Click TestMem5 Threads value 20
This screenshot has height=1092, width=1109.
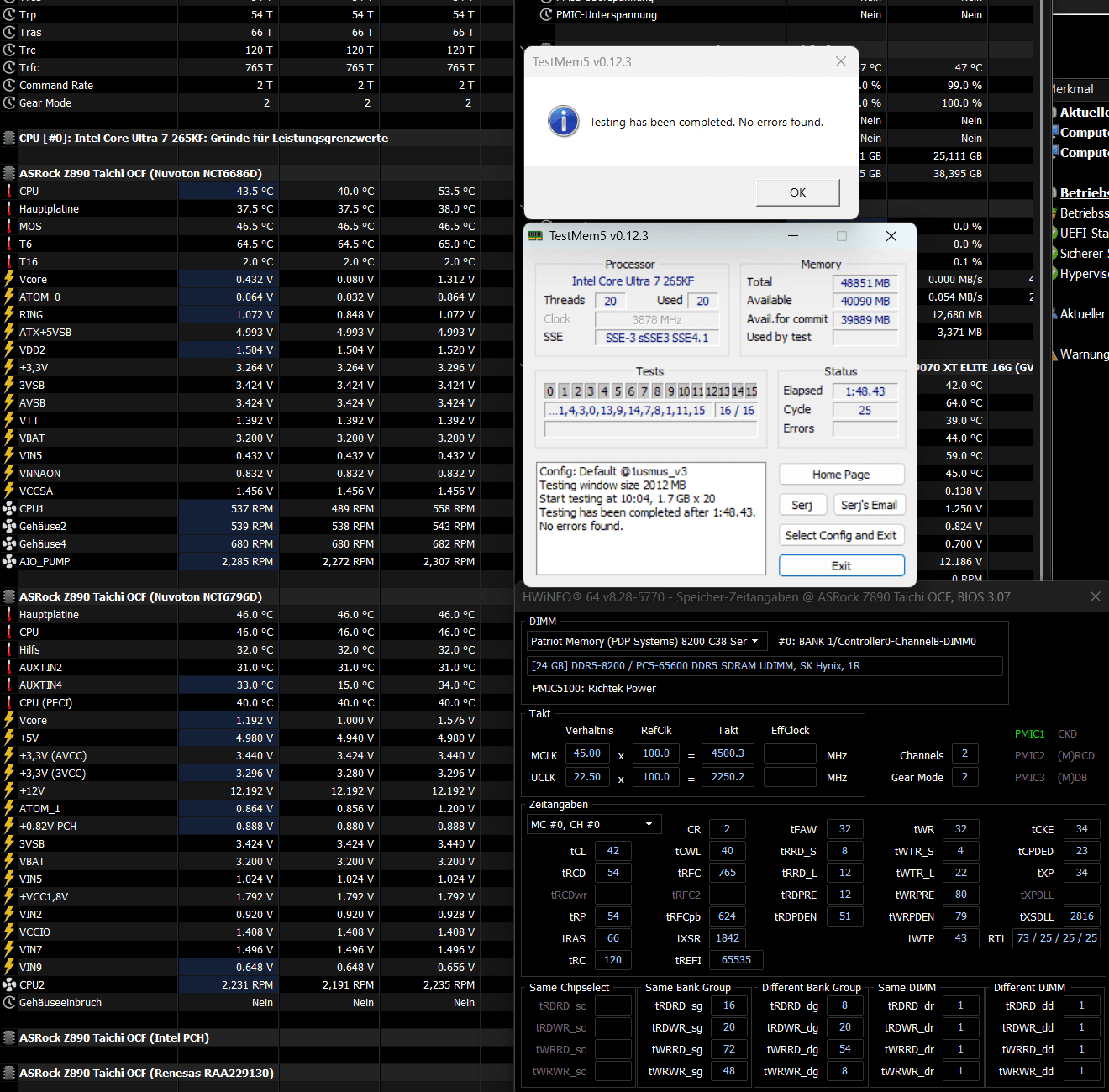610,301
